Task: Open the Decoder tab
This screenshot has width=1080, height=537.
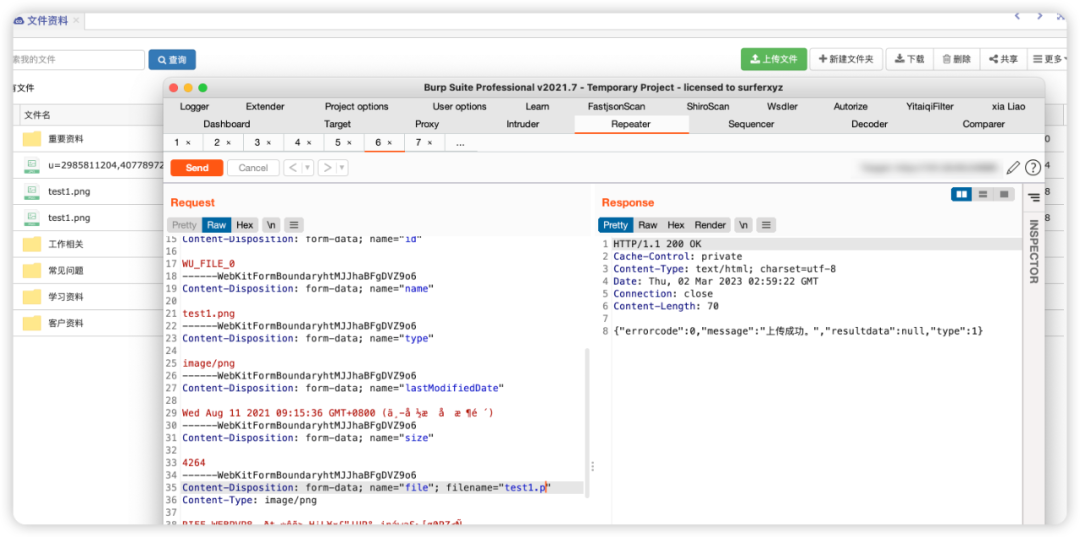Action: [869, 124]
